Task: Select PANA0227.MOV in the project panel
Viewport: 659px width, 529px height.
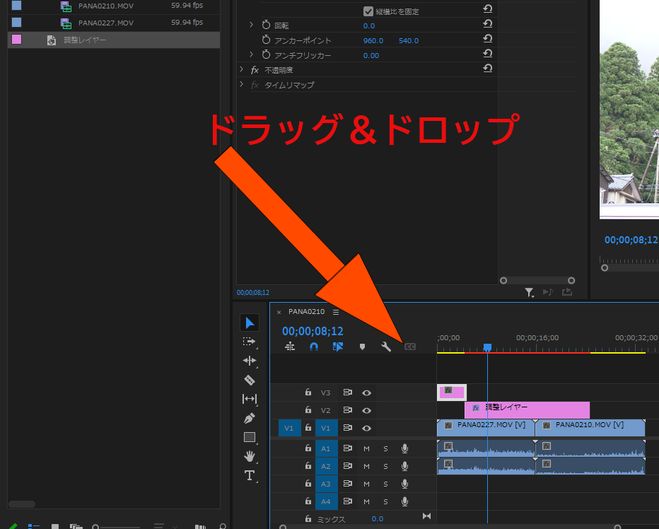Action: 105,22
